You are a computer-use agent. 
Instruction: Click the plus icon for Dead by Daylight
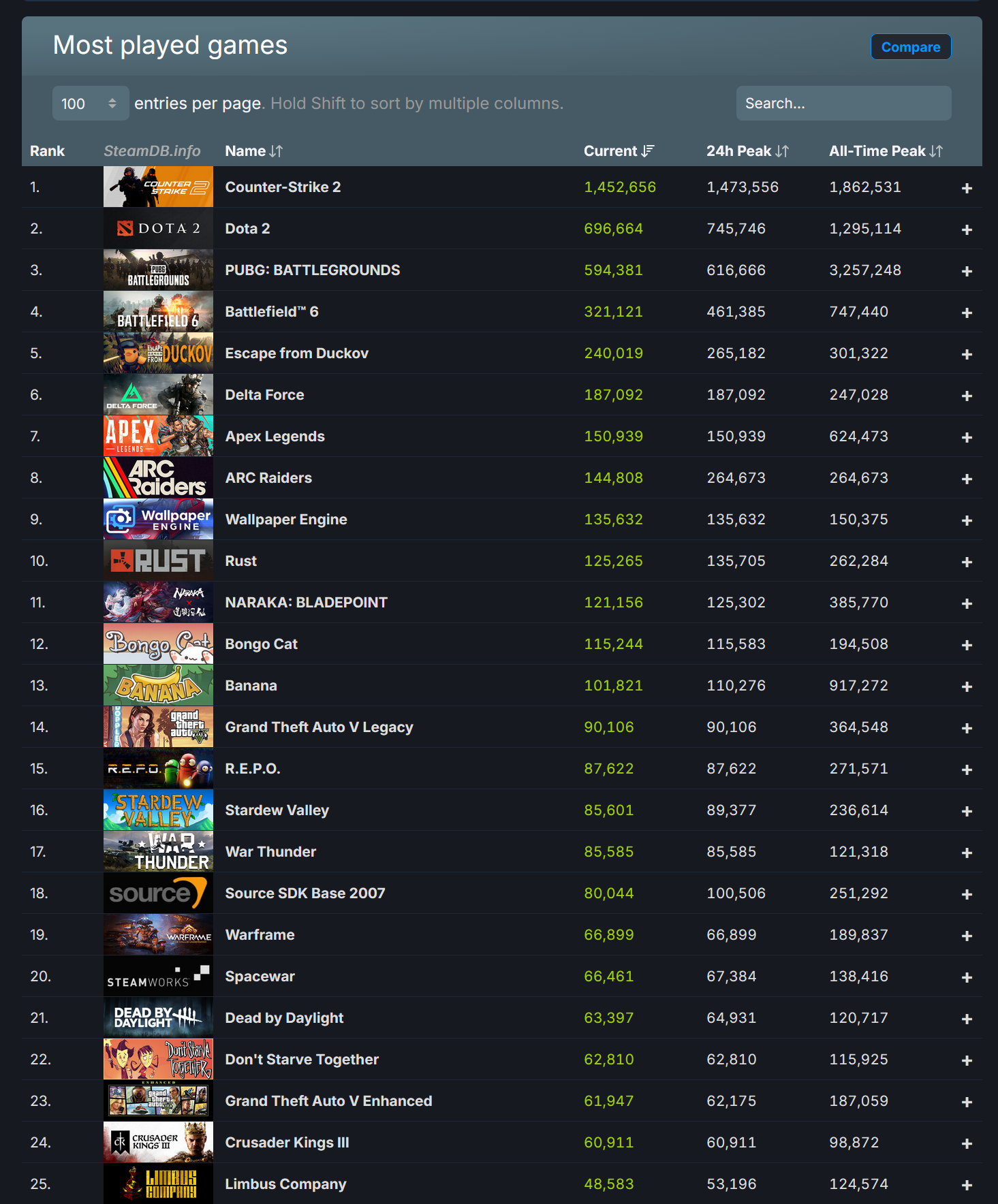click(x=967, y=1019)
